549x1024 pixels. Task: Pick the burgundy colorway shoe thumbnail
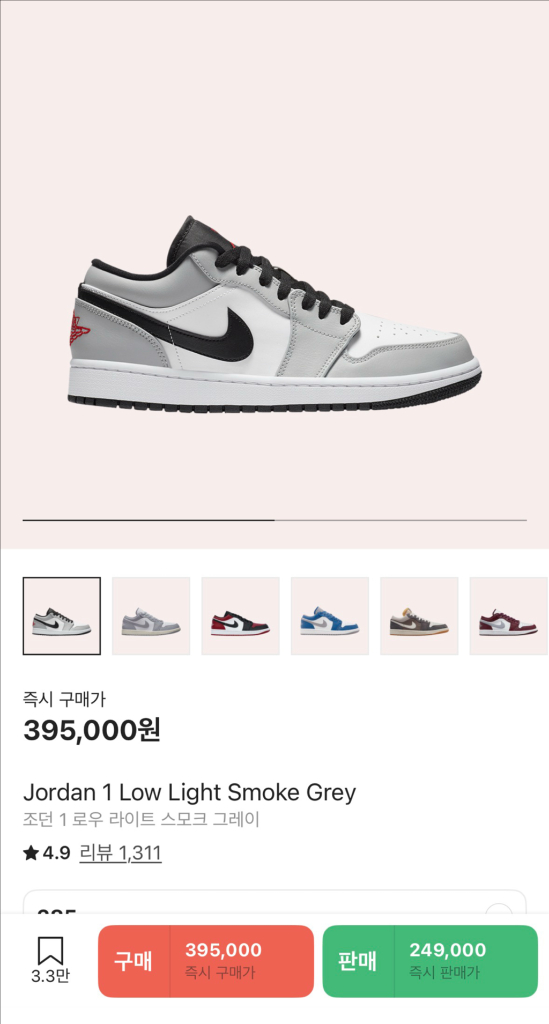tap(509, 616)
